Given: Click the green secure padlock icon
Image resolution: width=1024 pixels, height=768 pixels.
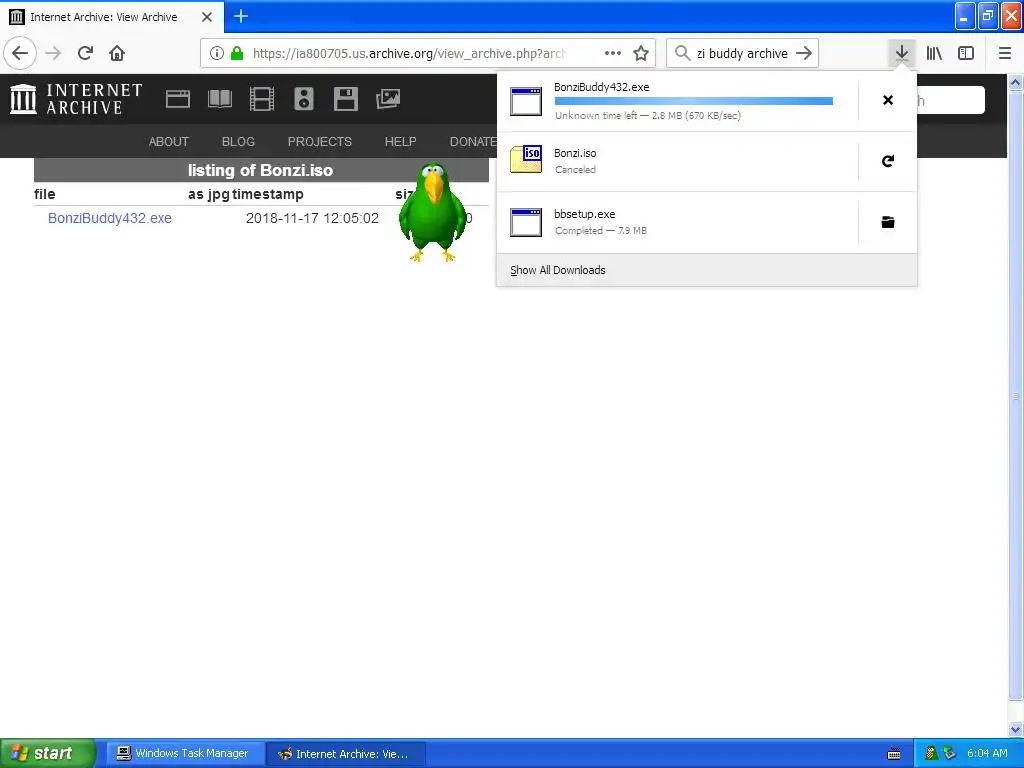Looking at the screenshot, I should (x=237, y=53).
